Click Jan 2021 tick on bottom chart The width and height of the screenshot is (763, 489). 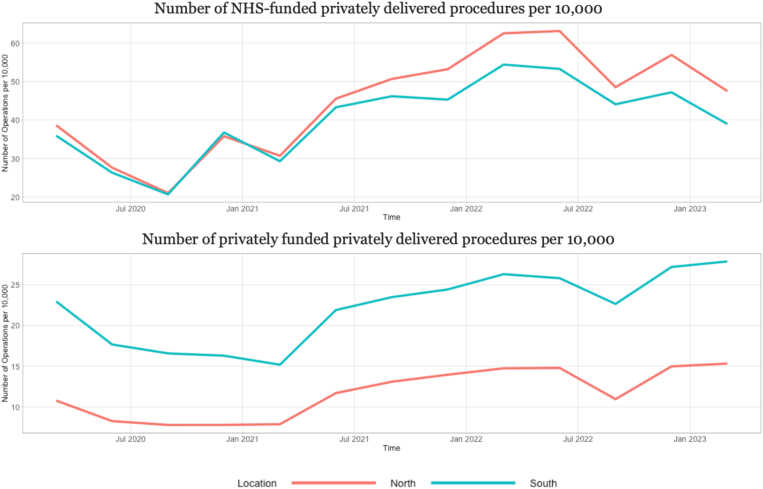[242, 438]
